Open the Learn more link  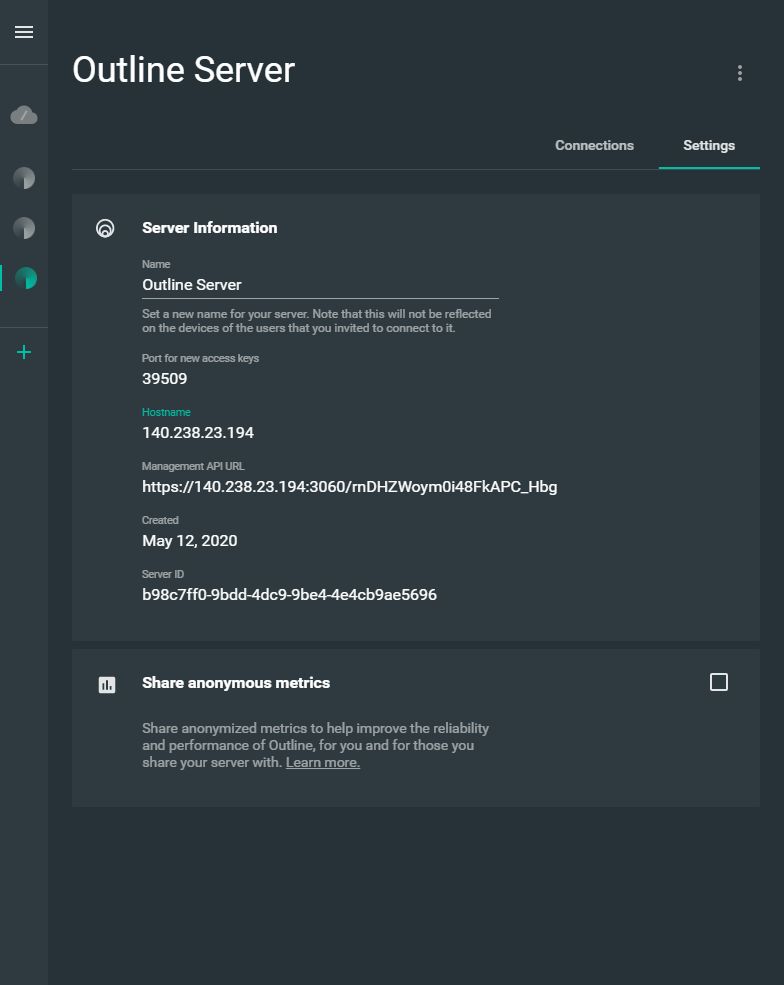coord(323,762)
